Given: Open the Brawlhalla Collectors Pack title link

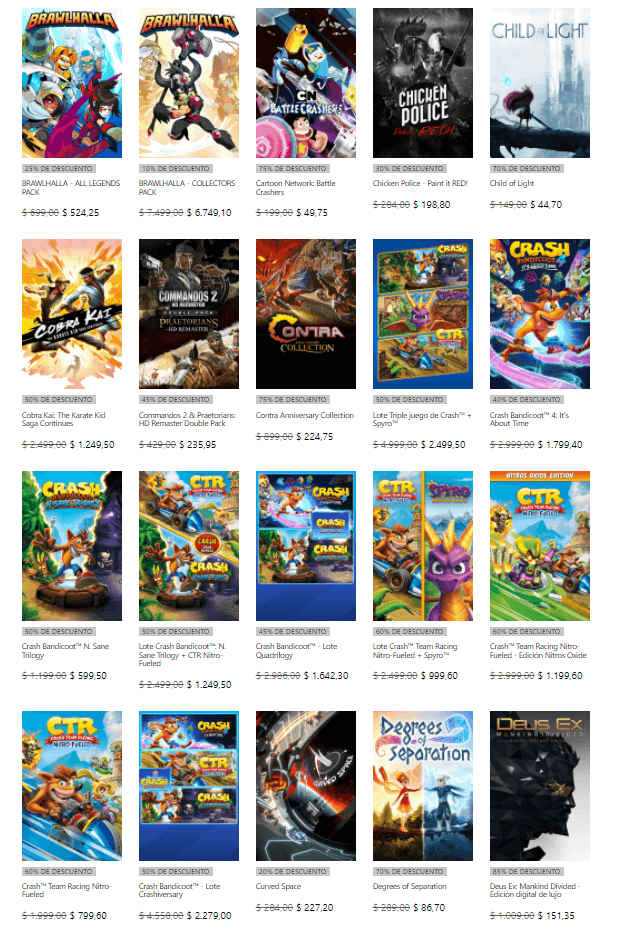Looking at the screenshot, I should [187, 188].
